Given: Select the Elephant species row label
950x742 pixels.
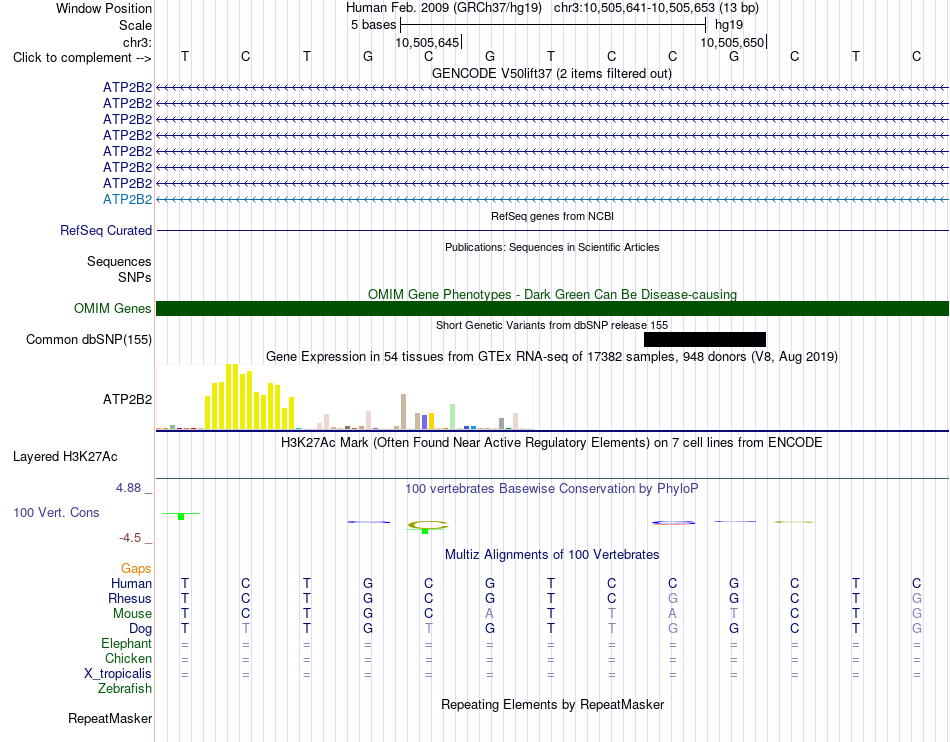Looking at the screenshot, I should tap(126, 643).
